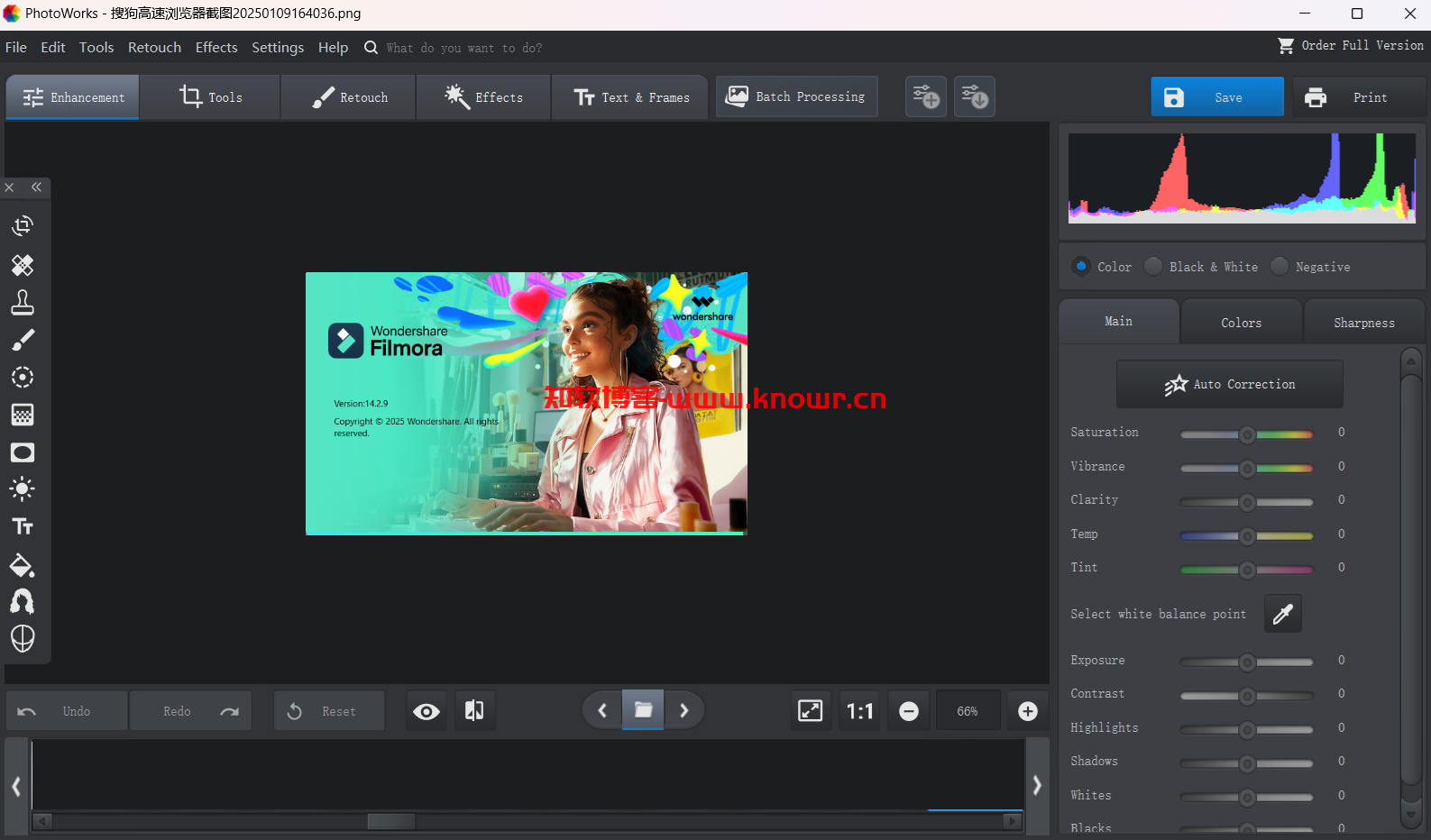Image resolution: width=1431 pixels, height=840 pixels.
Task: Click the Undo button
Action: (x=67, y=711)
